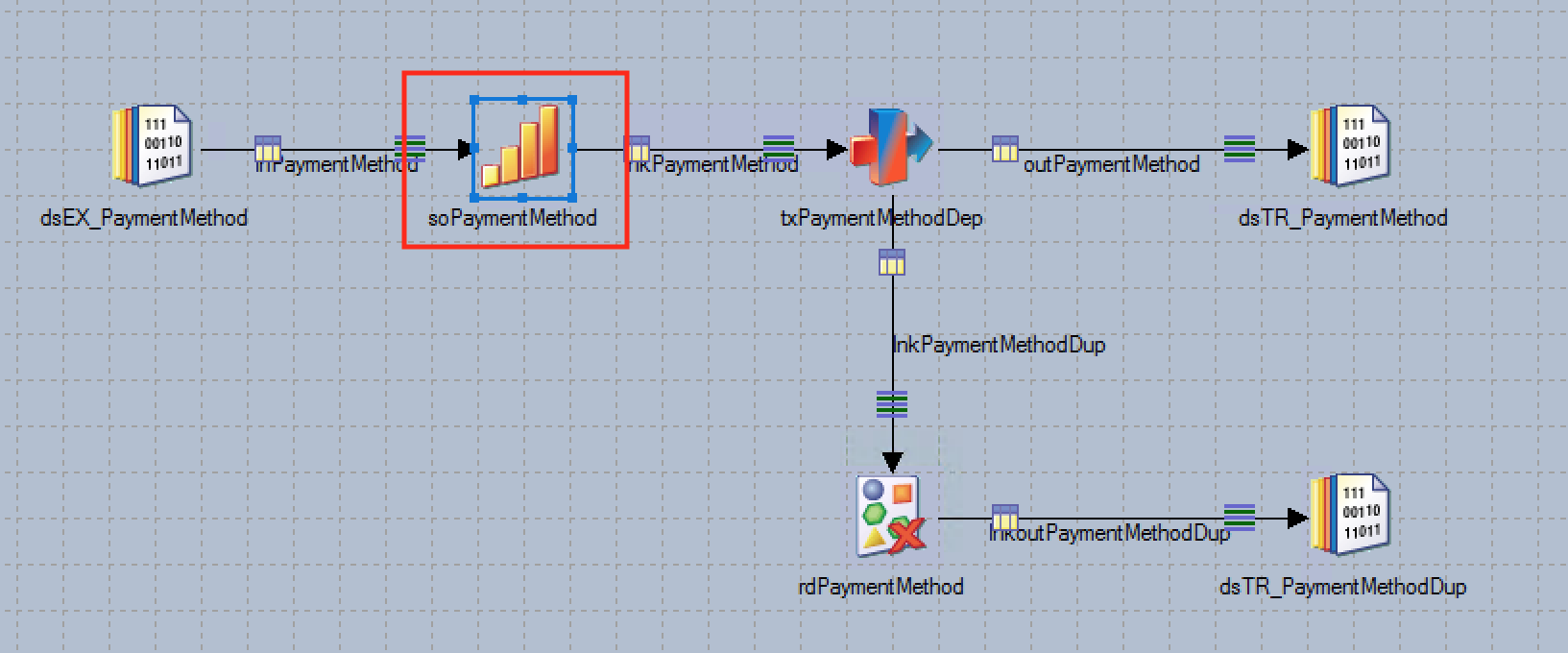
Task: Click the column marker below the txPaymentMethodDep stage
Action: pos(892,261)
